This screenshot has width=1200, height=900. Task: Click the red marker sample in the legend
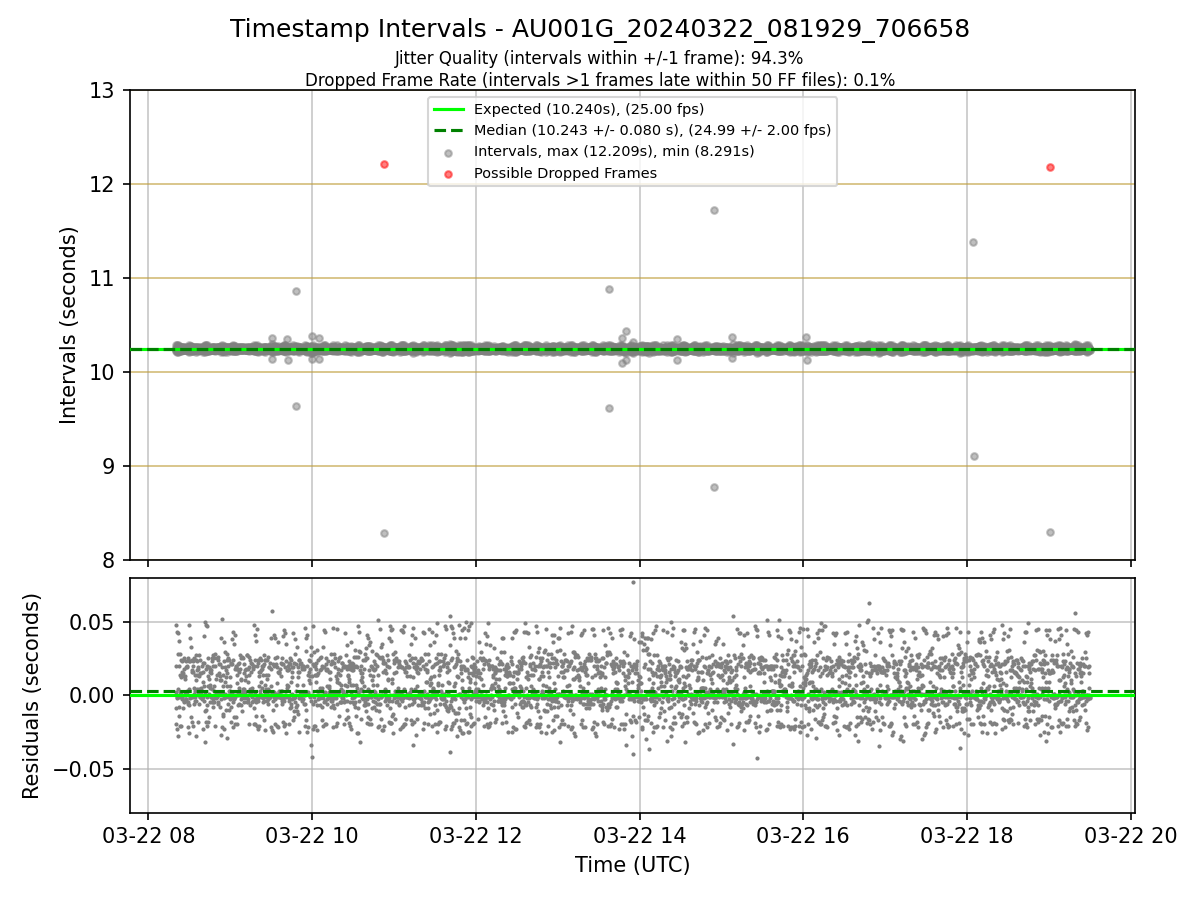pos(449,174)
